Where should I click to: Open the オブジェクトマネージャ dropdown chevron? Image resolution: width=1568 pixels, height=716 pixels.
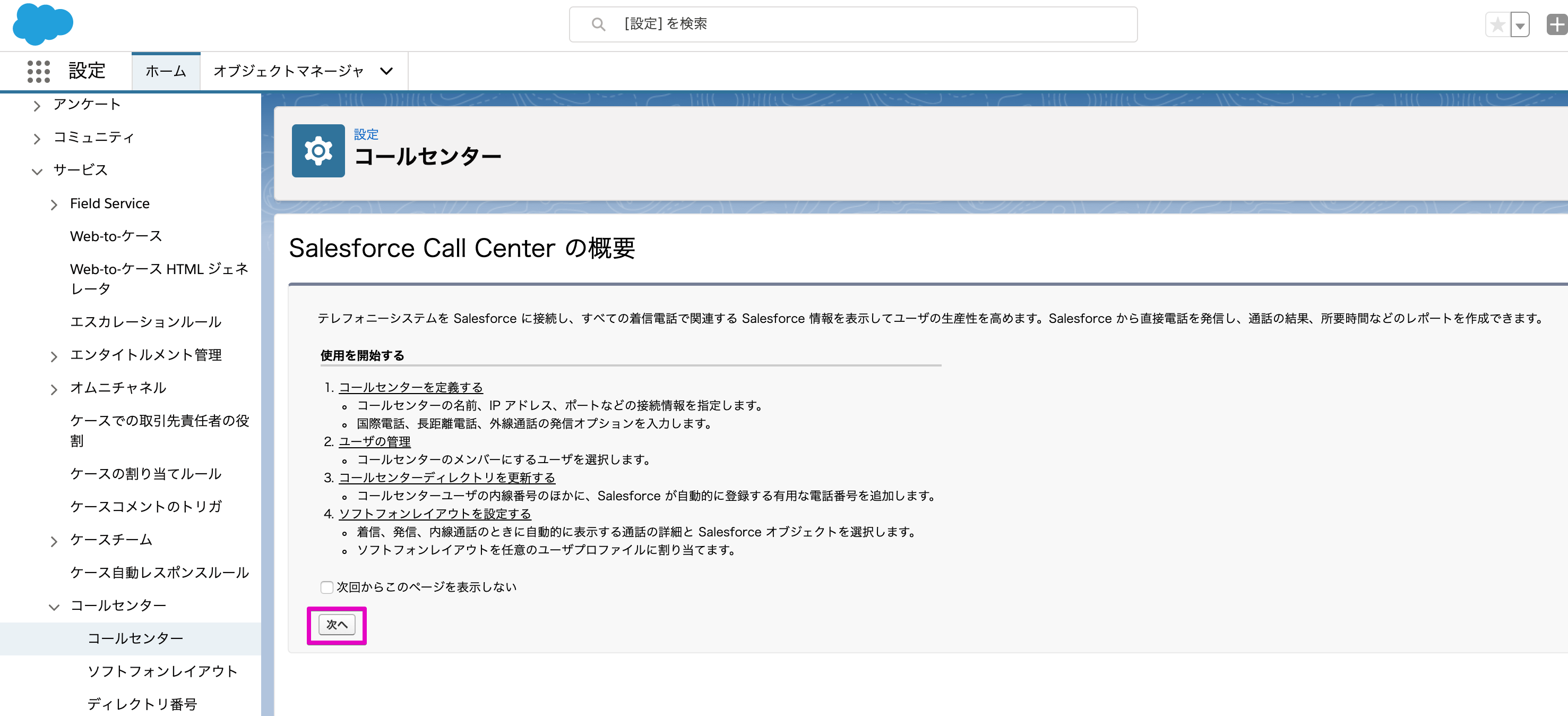(x=386, y=71)
